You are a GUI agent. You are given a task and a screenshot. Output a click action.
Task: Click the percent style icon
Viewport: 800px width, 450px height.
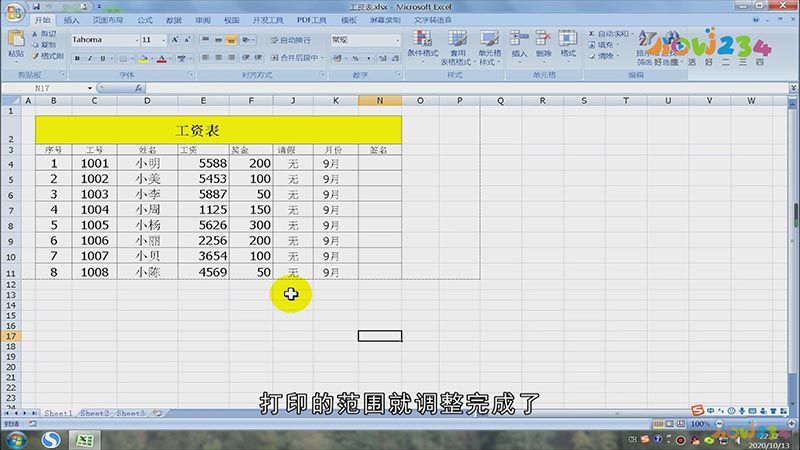coord(356,59)
